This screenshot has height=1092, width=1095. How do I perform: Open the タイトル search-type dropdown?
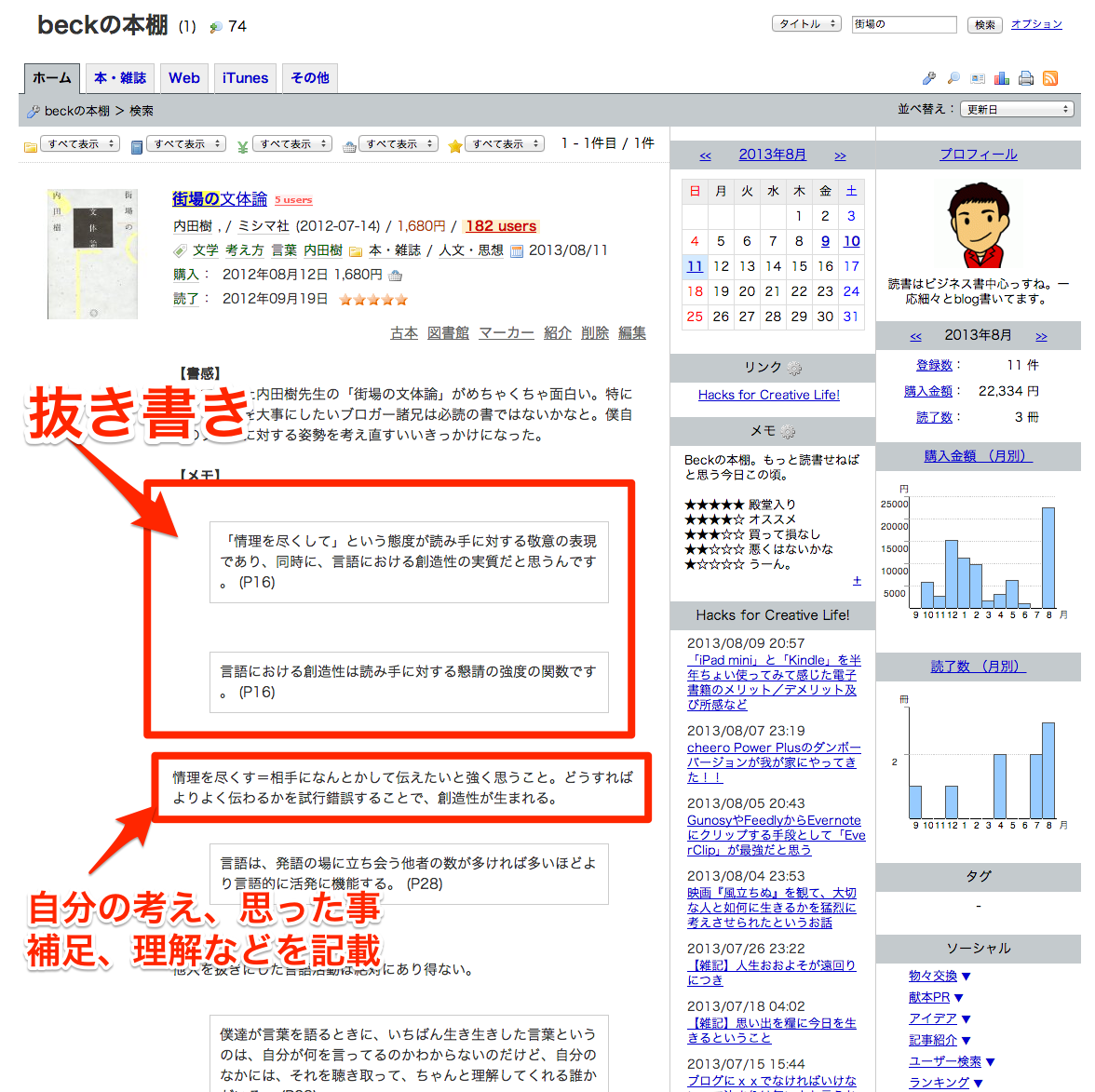coord(805,24)
